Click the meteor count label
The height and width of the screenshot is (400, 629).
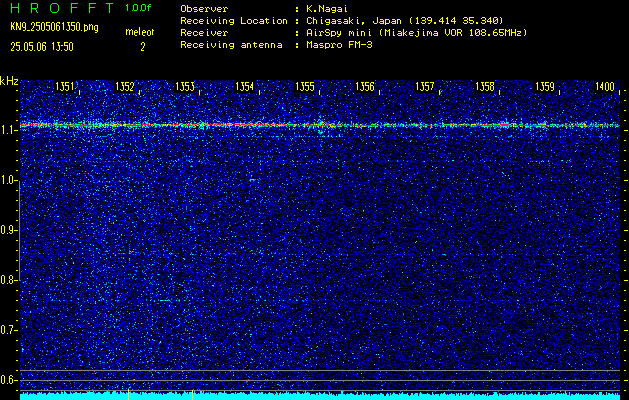[140, 32]
